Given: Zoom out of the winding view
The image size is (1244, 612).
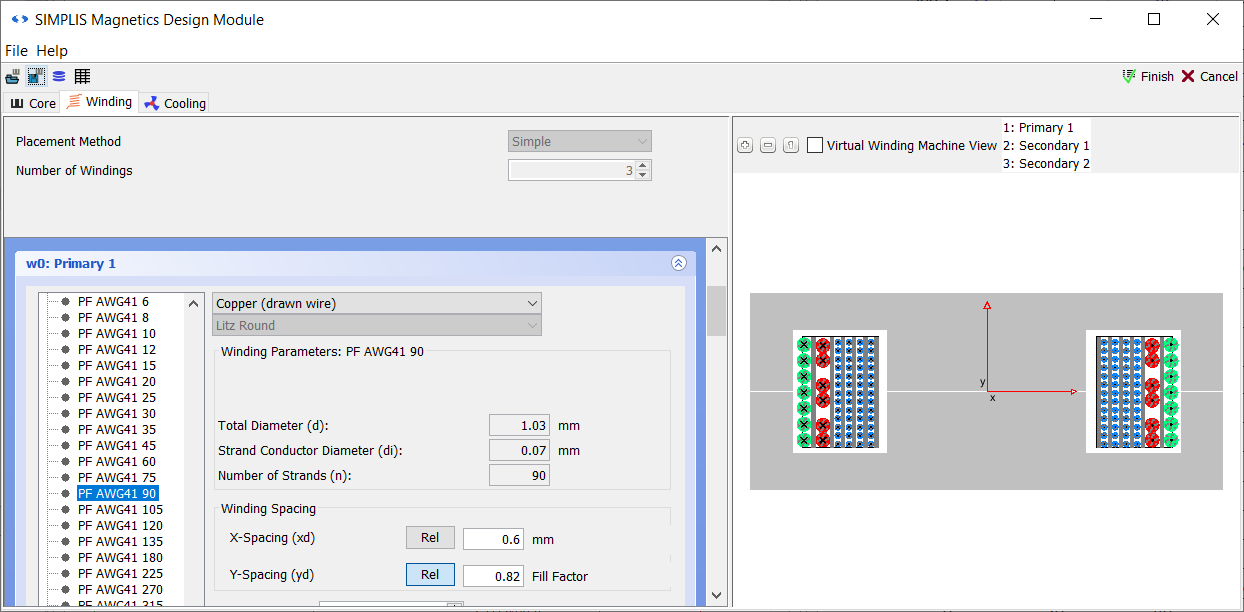Looking at the screenshot, I should [768, 146].
